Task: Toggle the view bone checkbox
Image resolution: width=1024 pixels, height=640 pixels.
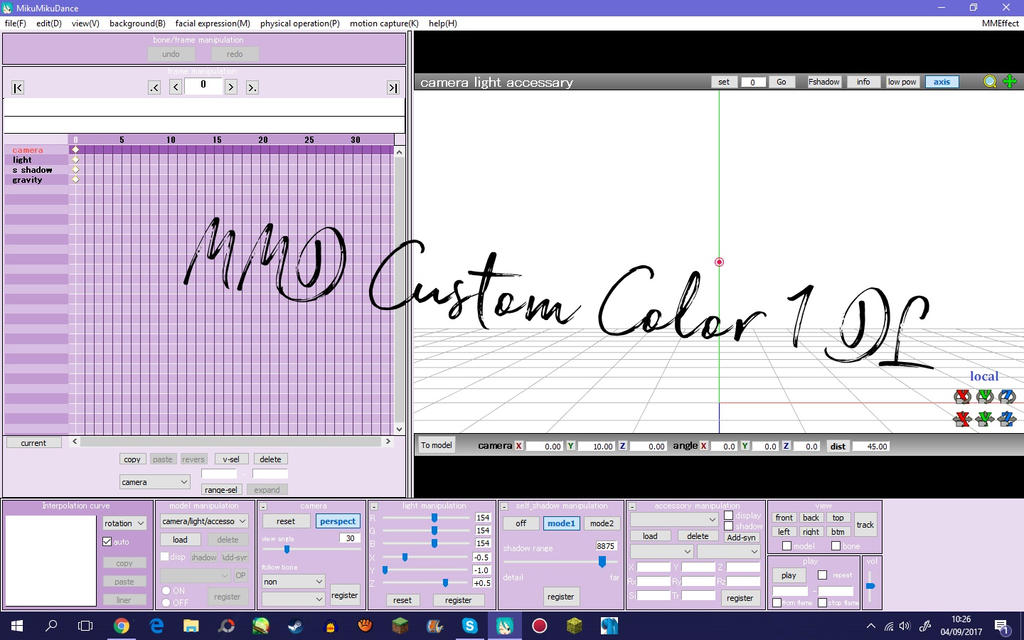Action: (835, 546)
